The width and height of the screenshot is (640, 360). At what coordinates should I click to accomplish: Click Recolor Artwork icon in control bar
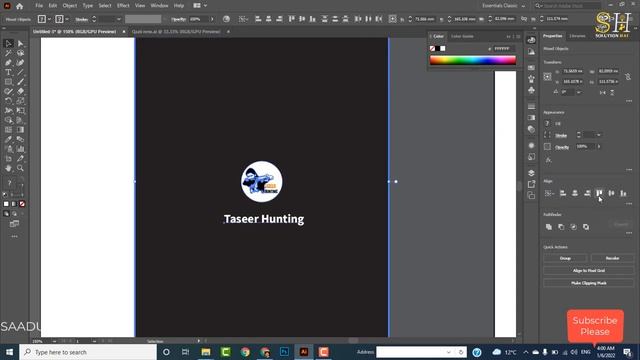pyautogui.click(x=226, y=19)
